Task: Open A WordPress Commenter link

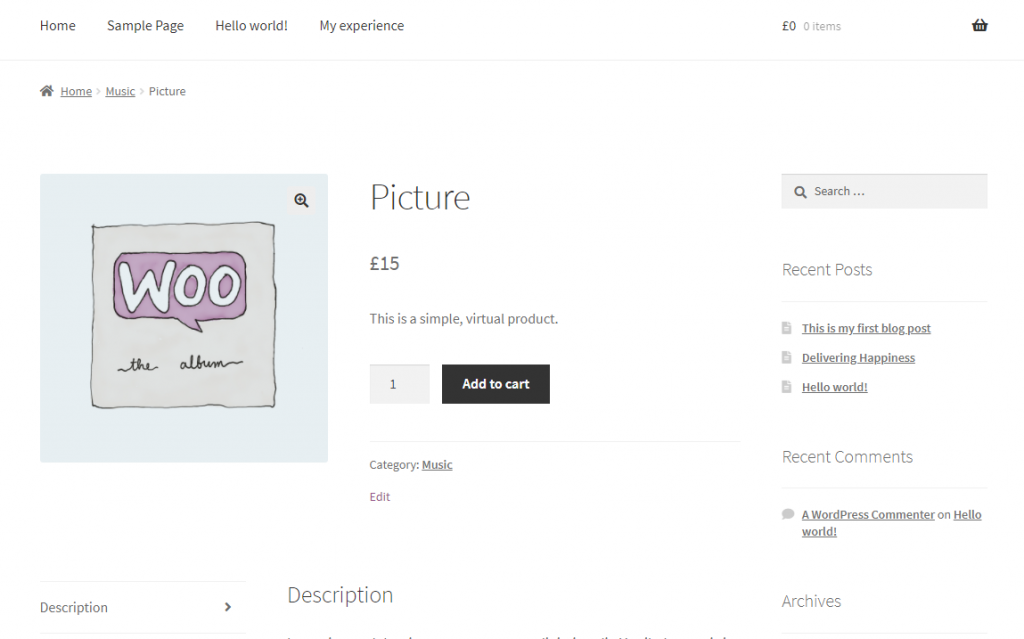Action: [868, 515]
